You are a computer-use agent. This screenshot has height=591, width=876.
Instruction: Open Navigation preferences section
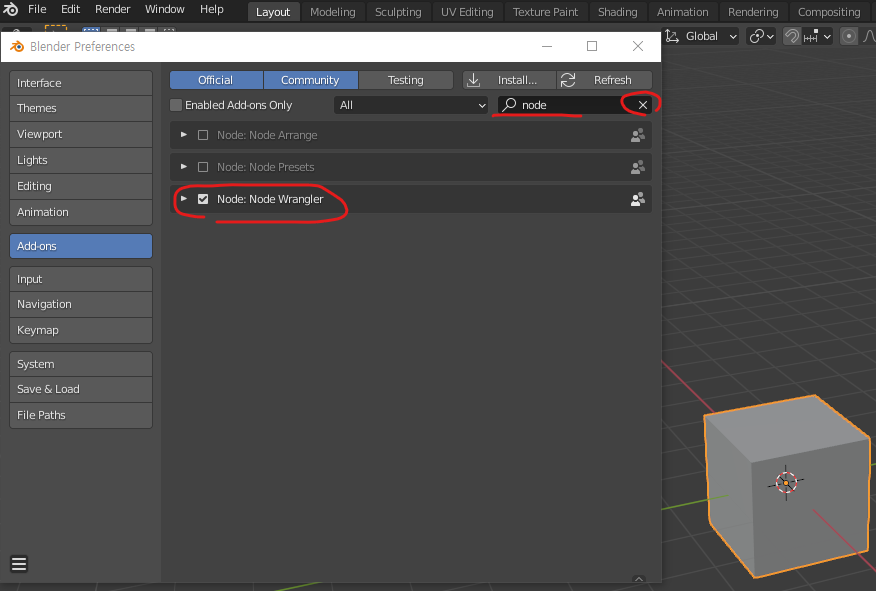click(81, 304)
